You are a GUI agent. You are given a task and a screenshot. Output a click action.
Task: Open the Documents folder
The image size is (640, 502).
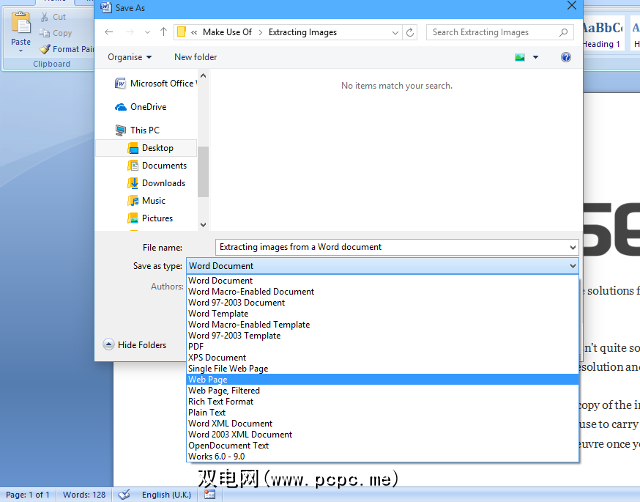(157, 166)
